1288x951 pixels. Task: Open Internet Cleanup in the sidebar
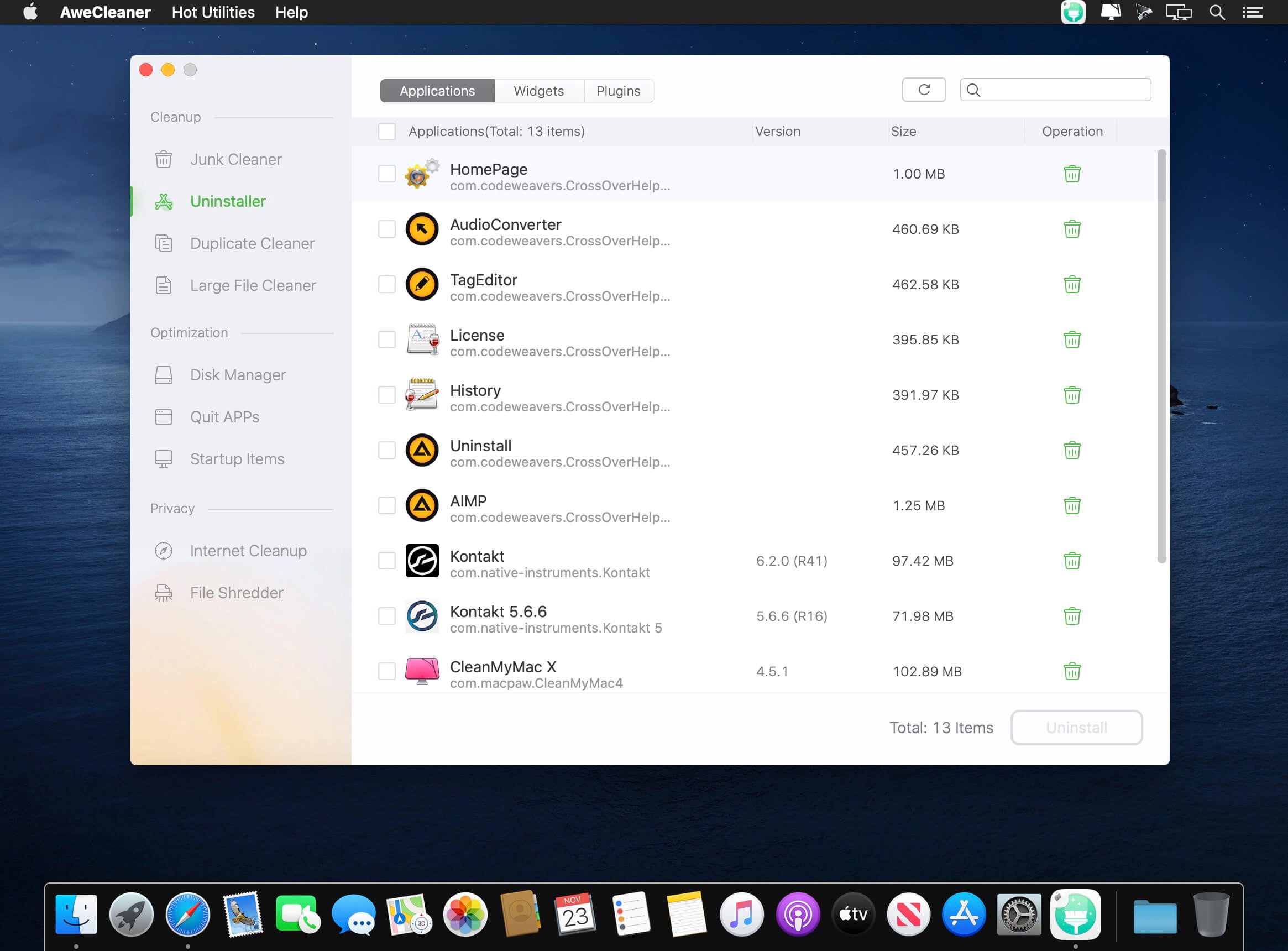(x=248, y=550)
